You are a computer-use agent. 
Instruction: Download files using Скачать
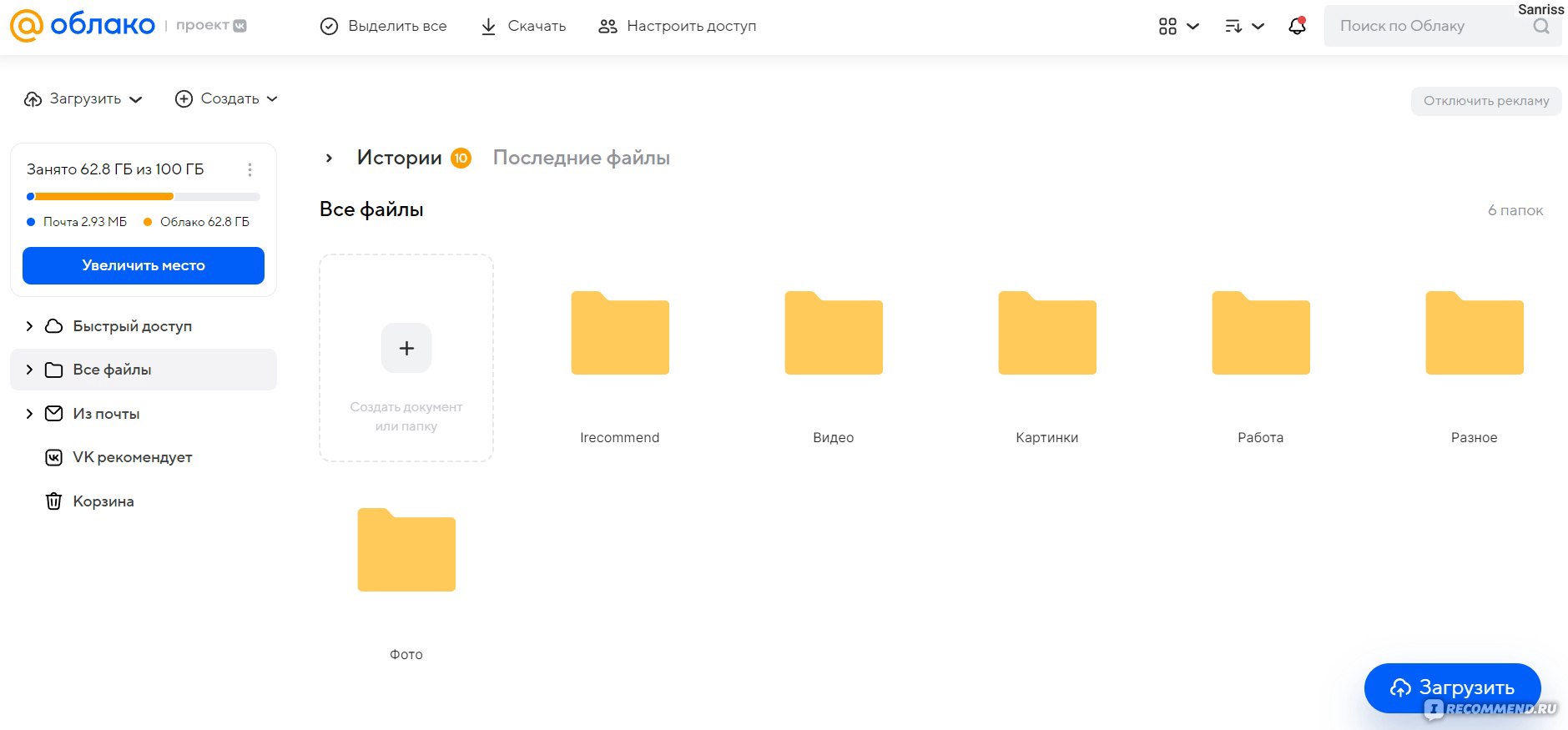[524, 26]
